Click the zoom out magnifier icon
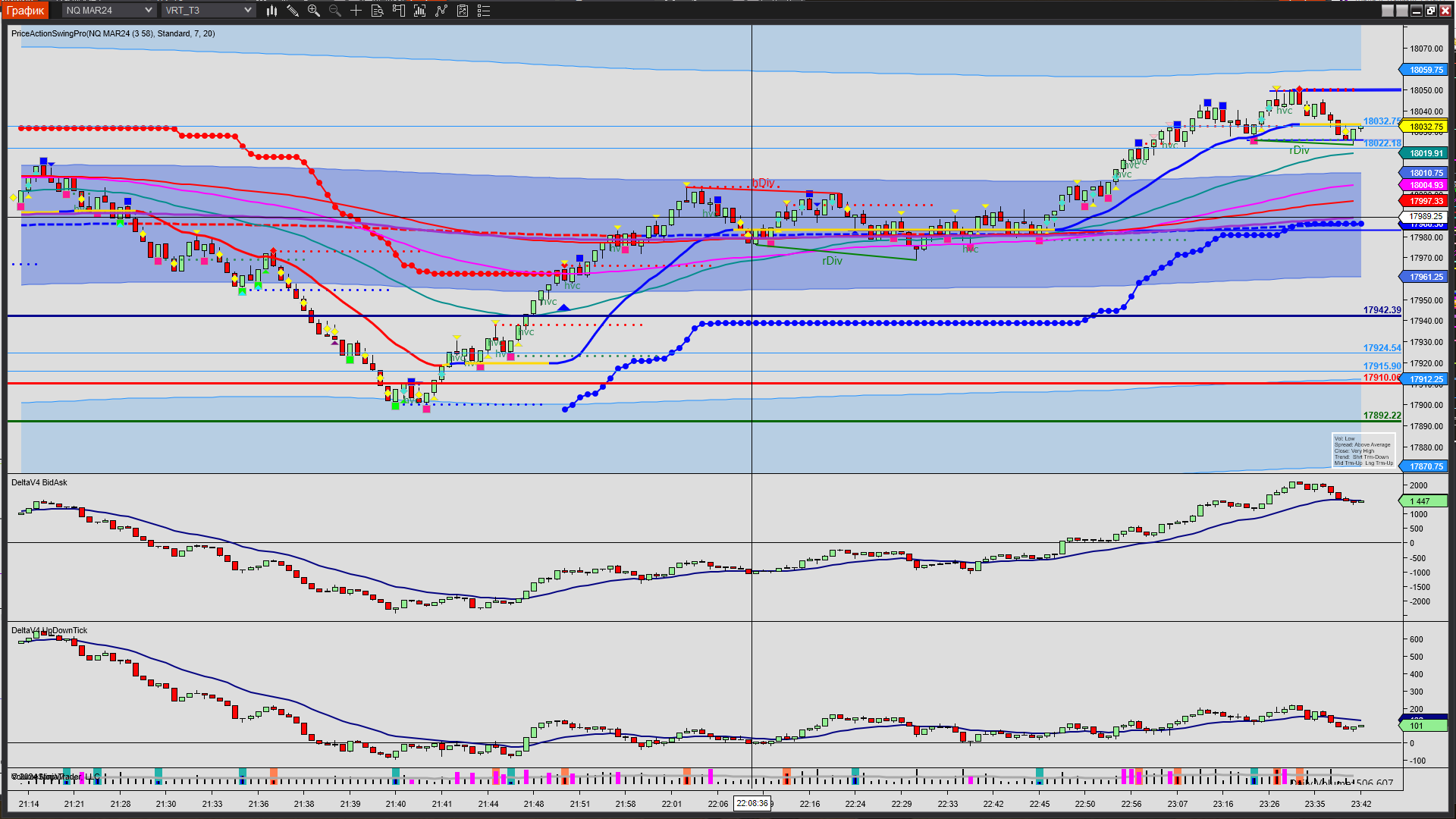The image size is (1456, 819). click(335, 11)
